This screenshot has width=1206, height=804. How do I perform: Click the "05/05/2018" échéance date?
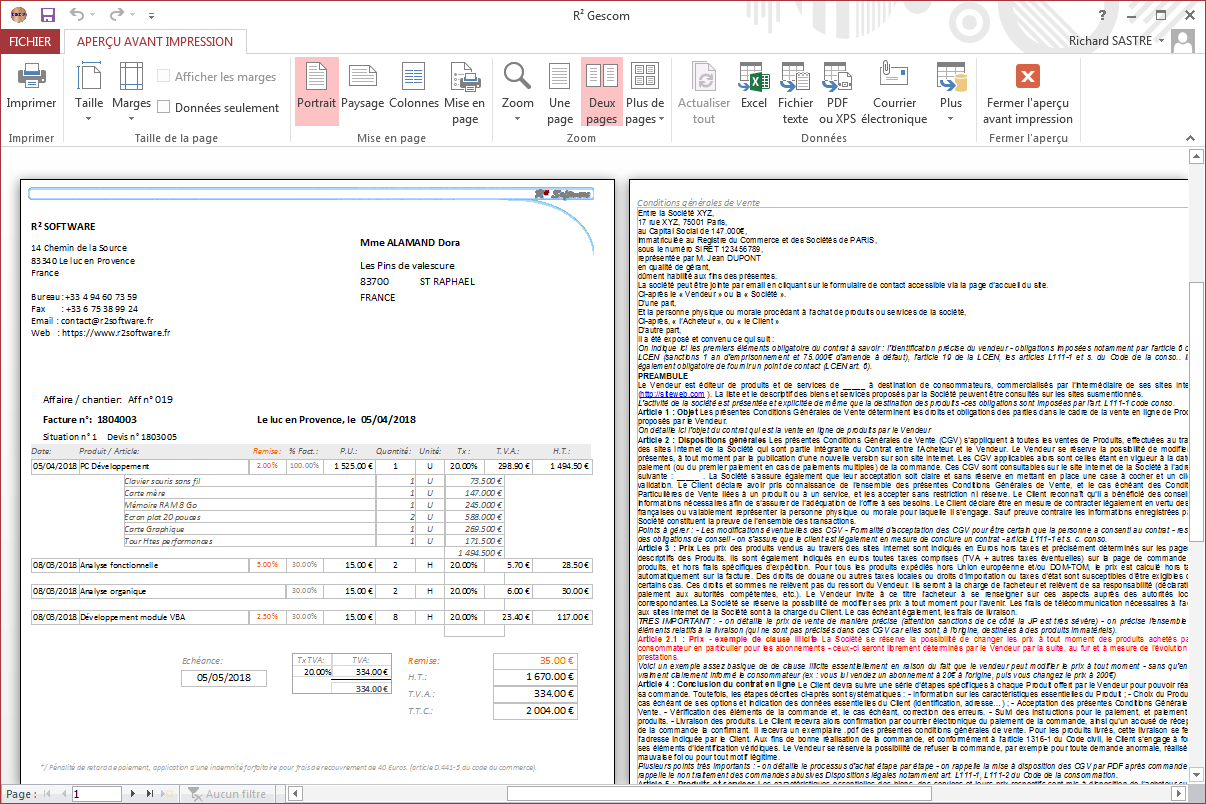[224, 678]
